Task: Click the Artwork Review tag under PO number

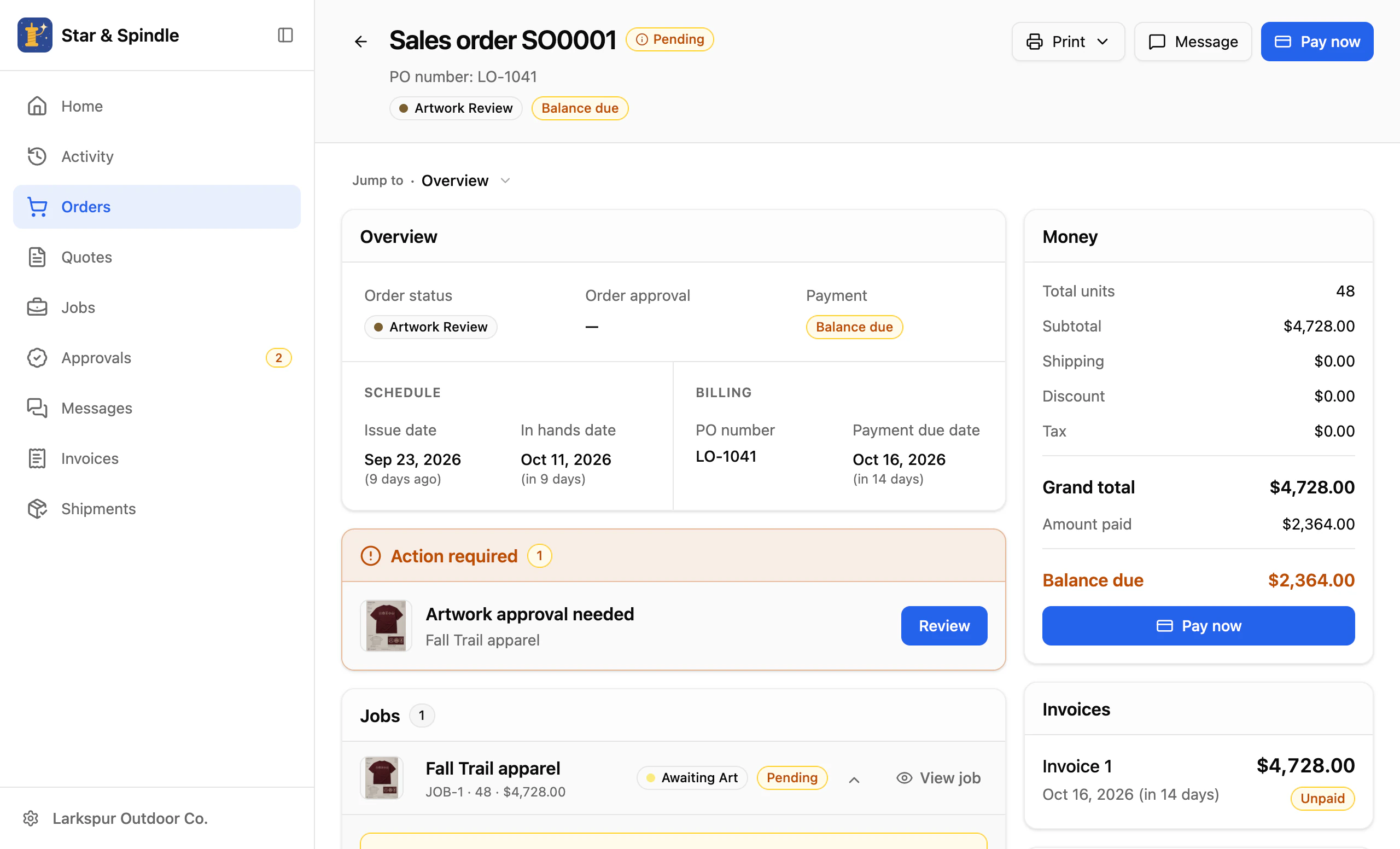Action: (x=456, y=108)
